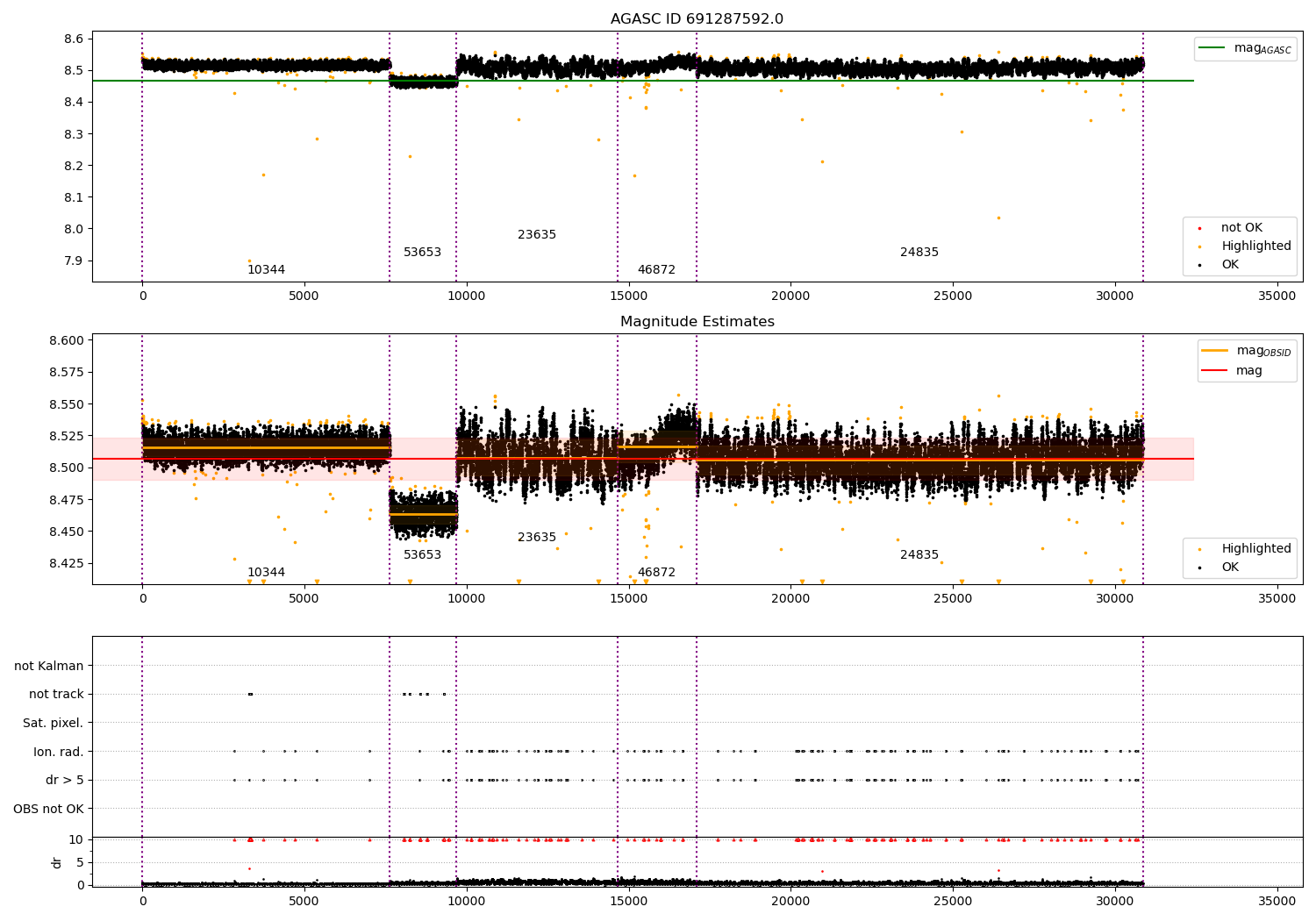Click the 'OBS not OK' row label
The width and height of the screenshot is (1316, 921).
[49, 809]
